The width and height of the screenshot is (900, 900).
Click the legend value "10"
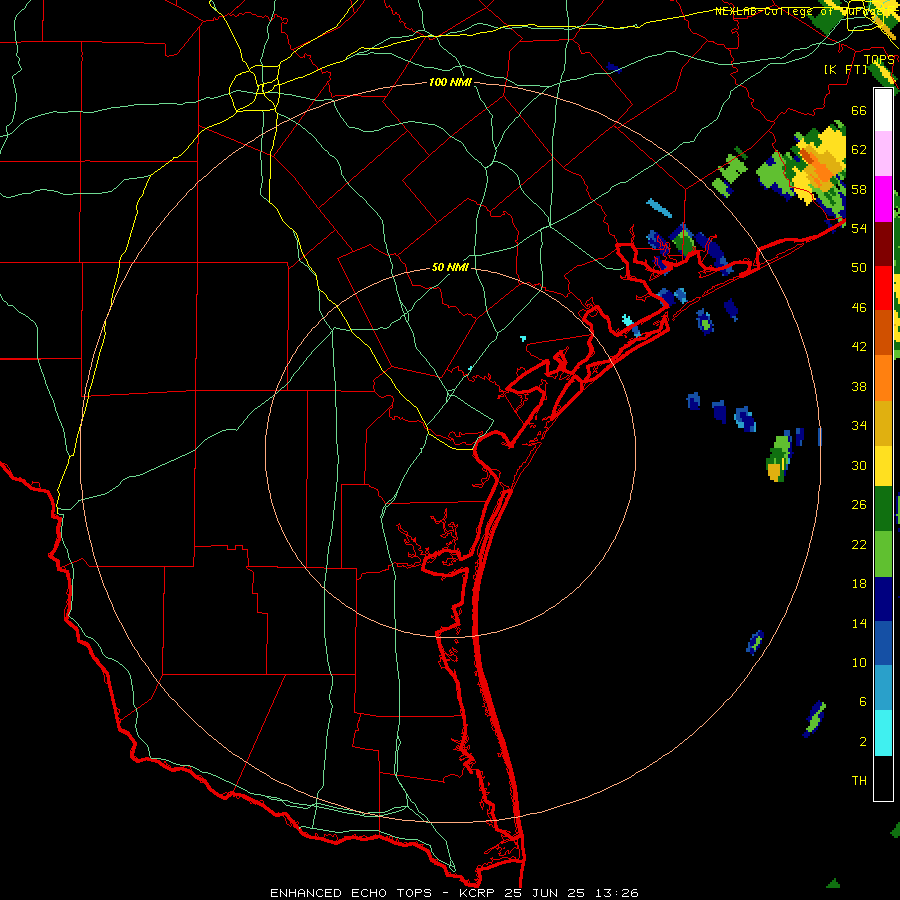859,662
